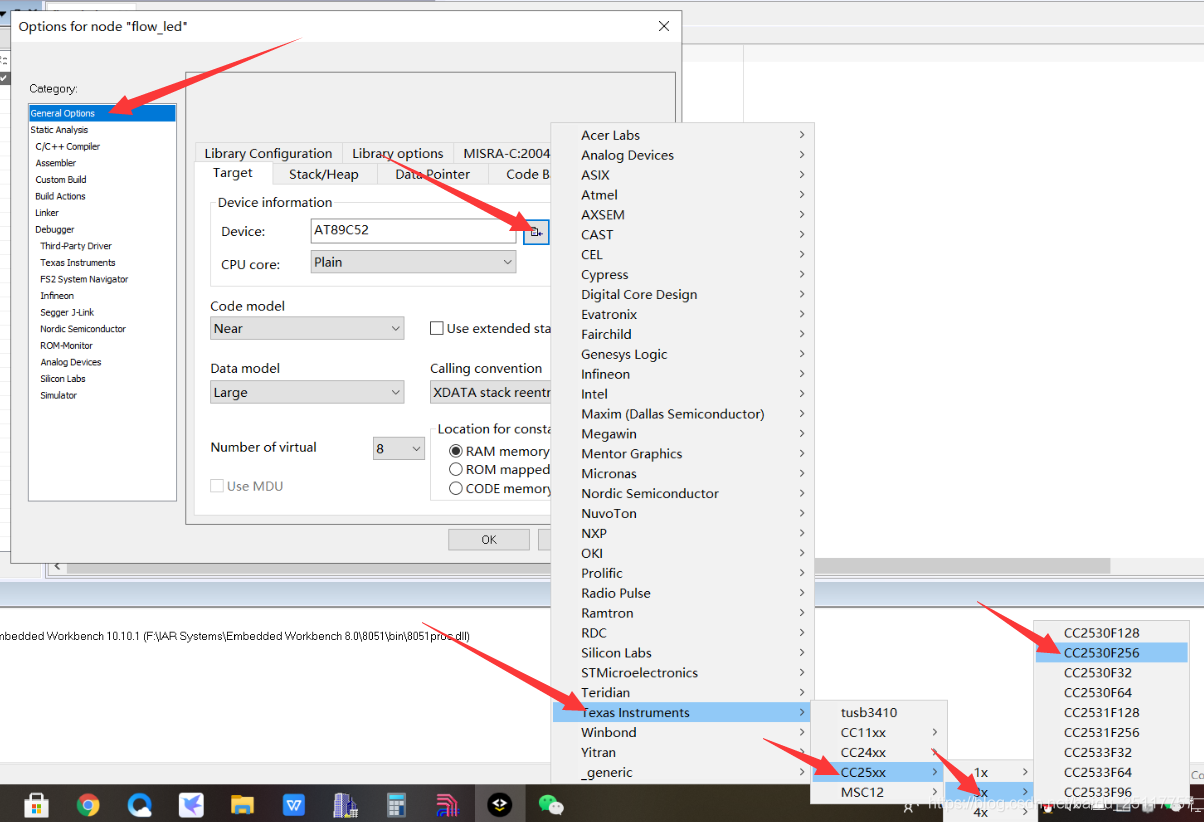This screenshot has height=822, width=1204.
Task: Select device CC2531F128 from the list
Action: click(x=1111, y=712)
